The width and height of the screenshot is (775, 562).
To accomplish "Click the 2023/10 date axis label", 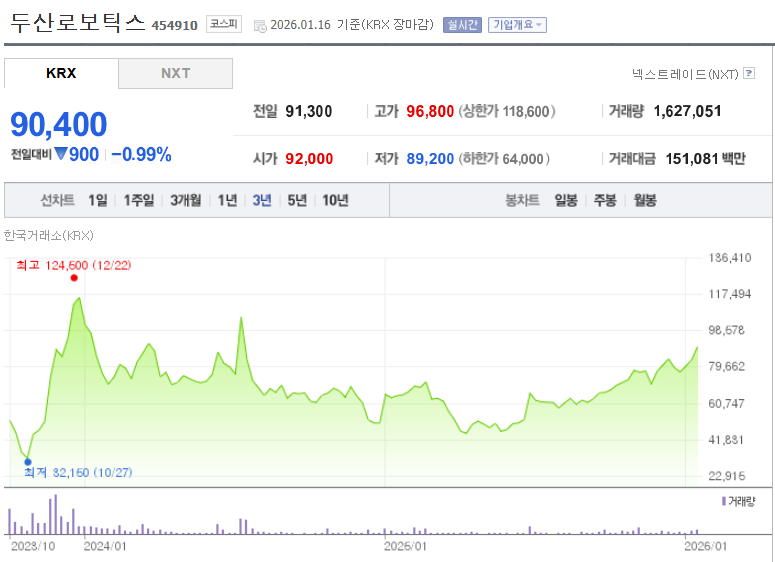I will pos(33,546).
